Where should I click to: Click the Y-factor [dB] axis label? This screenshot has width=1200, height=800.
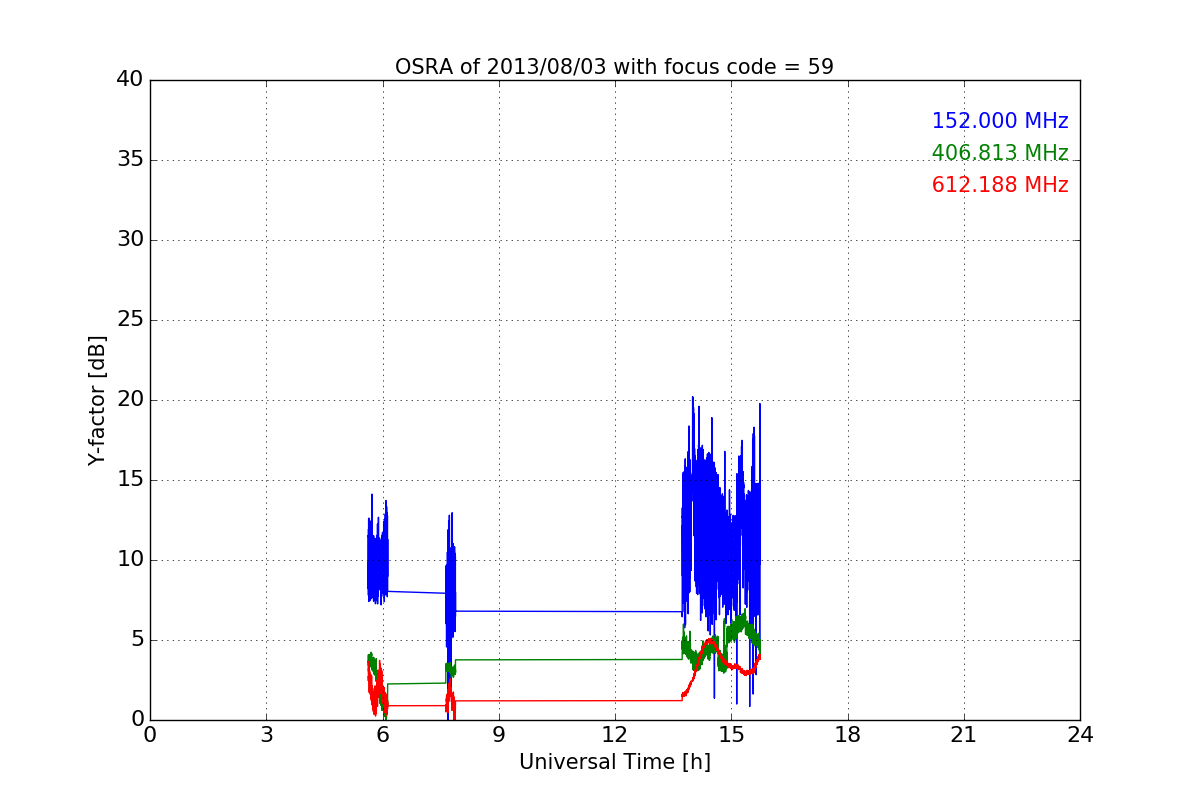tap(97, 400)
